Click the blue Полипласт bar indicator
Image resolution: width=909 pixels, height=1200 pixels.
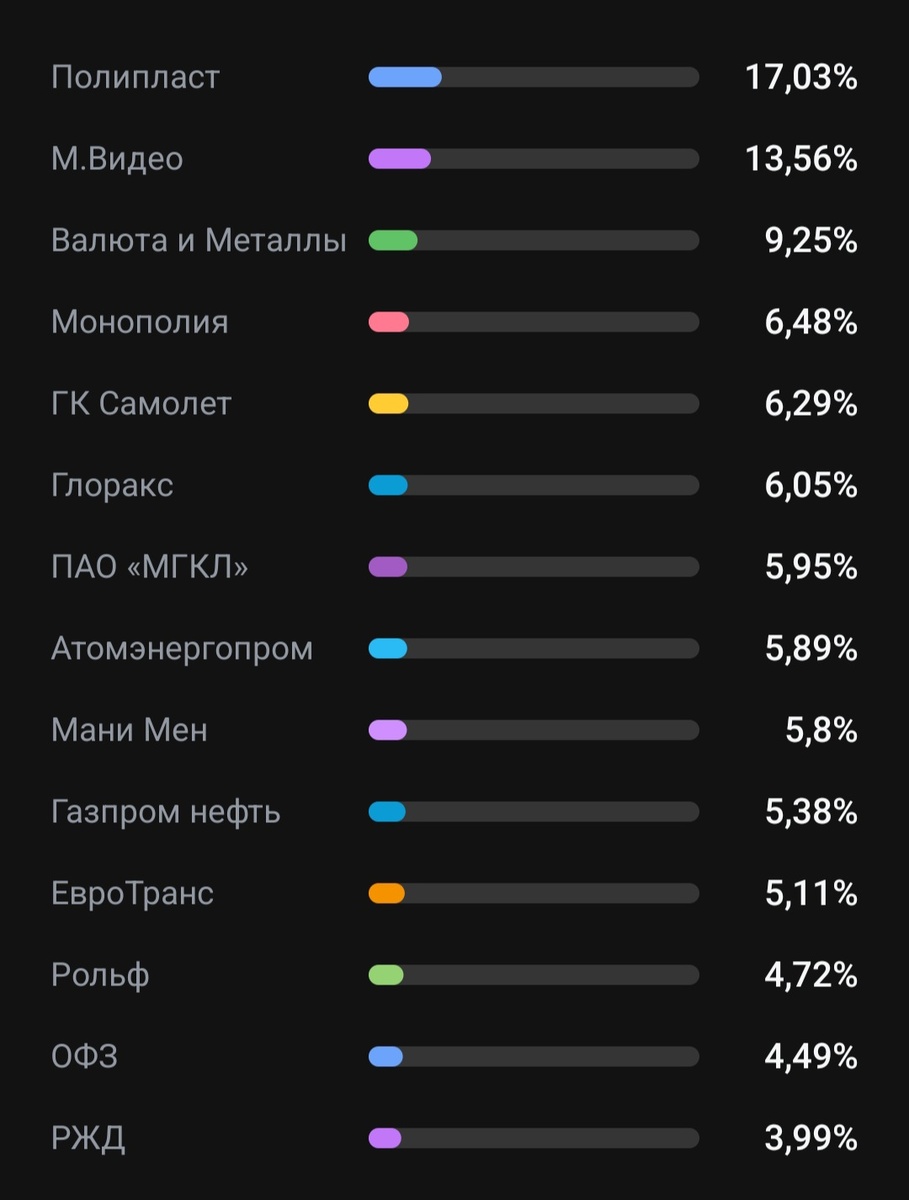coord(404,76)
